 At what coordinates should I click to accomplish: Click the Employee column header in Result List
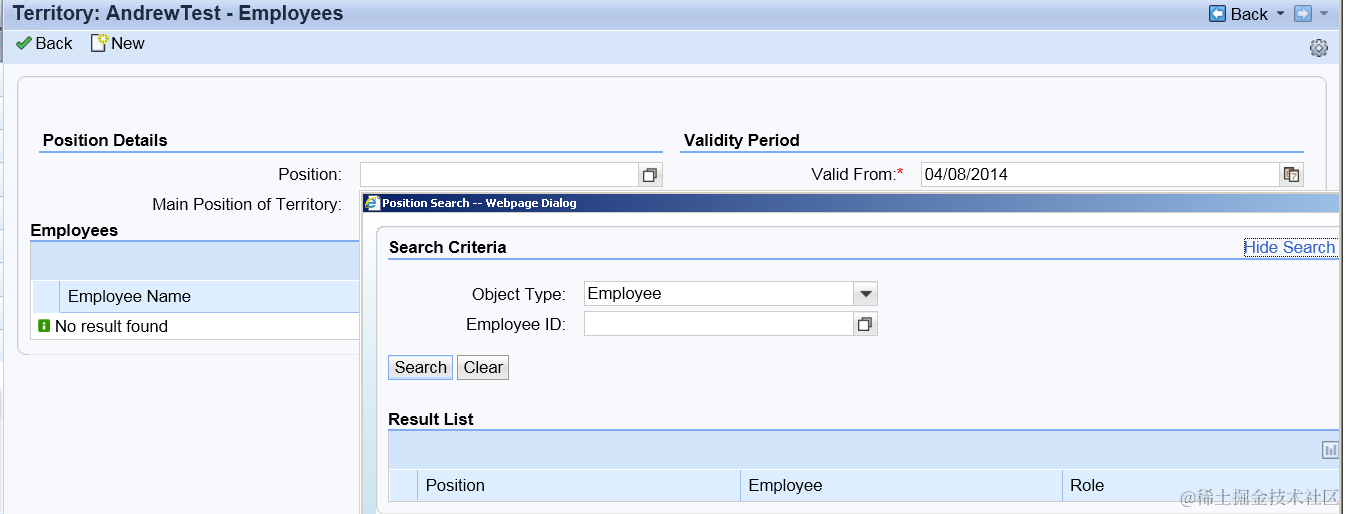[901, 485]
